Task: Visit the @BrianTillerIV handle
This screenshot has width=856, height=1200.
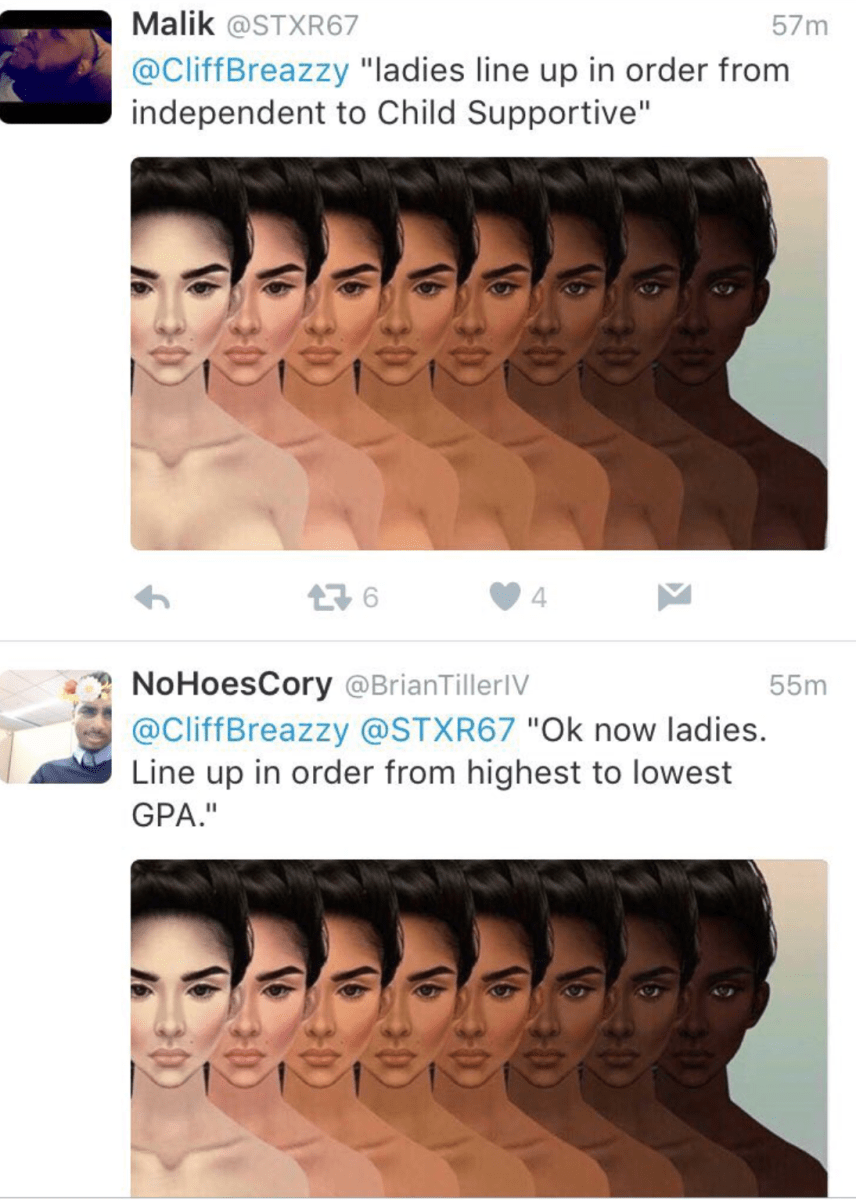Action: (x=436, y=686)
